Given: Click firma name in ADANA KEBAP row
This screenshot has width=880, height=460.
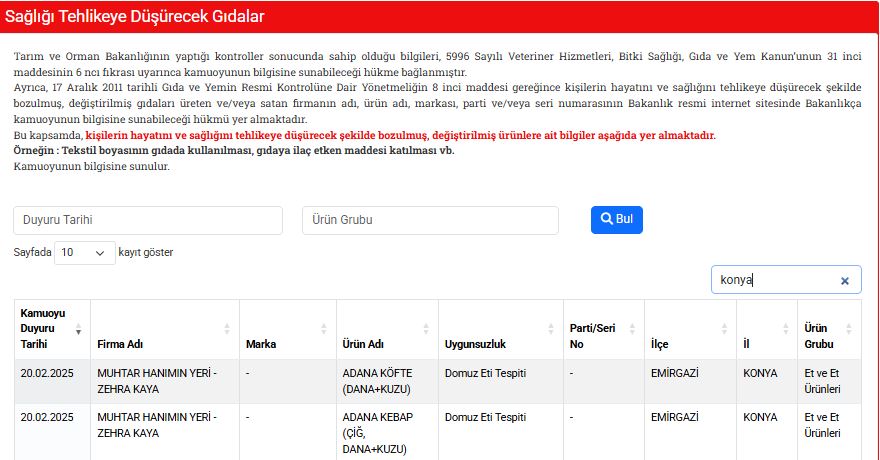Looking at the screenshot, I should pyautogui.click(x=157, y=425).
